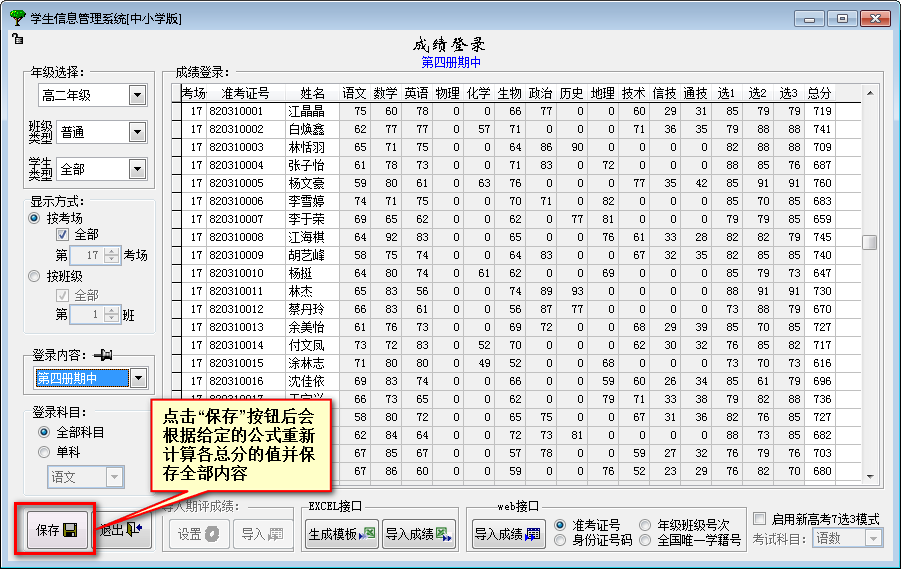Click the 保存 (Save) button with floppy icon
Viewport: 901px width, 569px height.
click(56, 531)
